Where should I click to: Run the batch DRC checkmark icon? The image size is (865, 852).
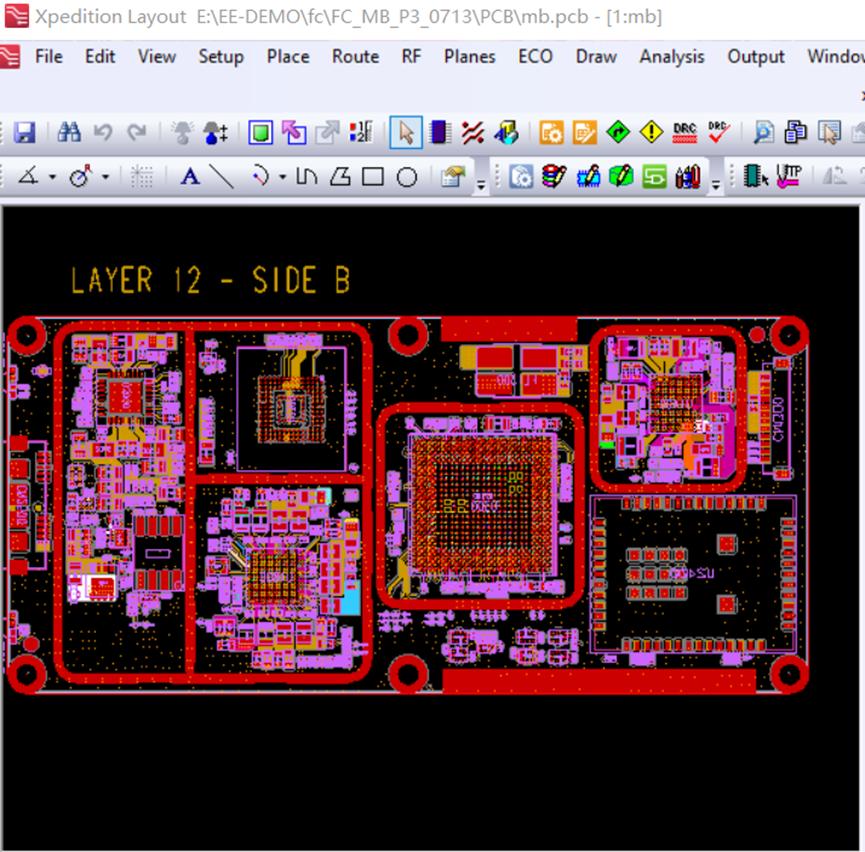(717, 133)
